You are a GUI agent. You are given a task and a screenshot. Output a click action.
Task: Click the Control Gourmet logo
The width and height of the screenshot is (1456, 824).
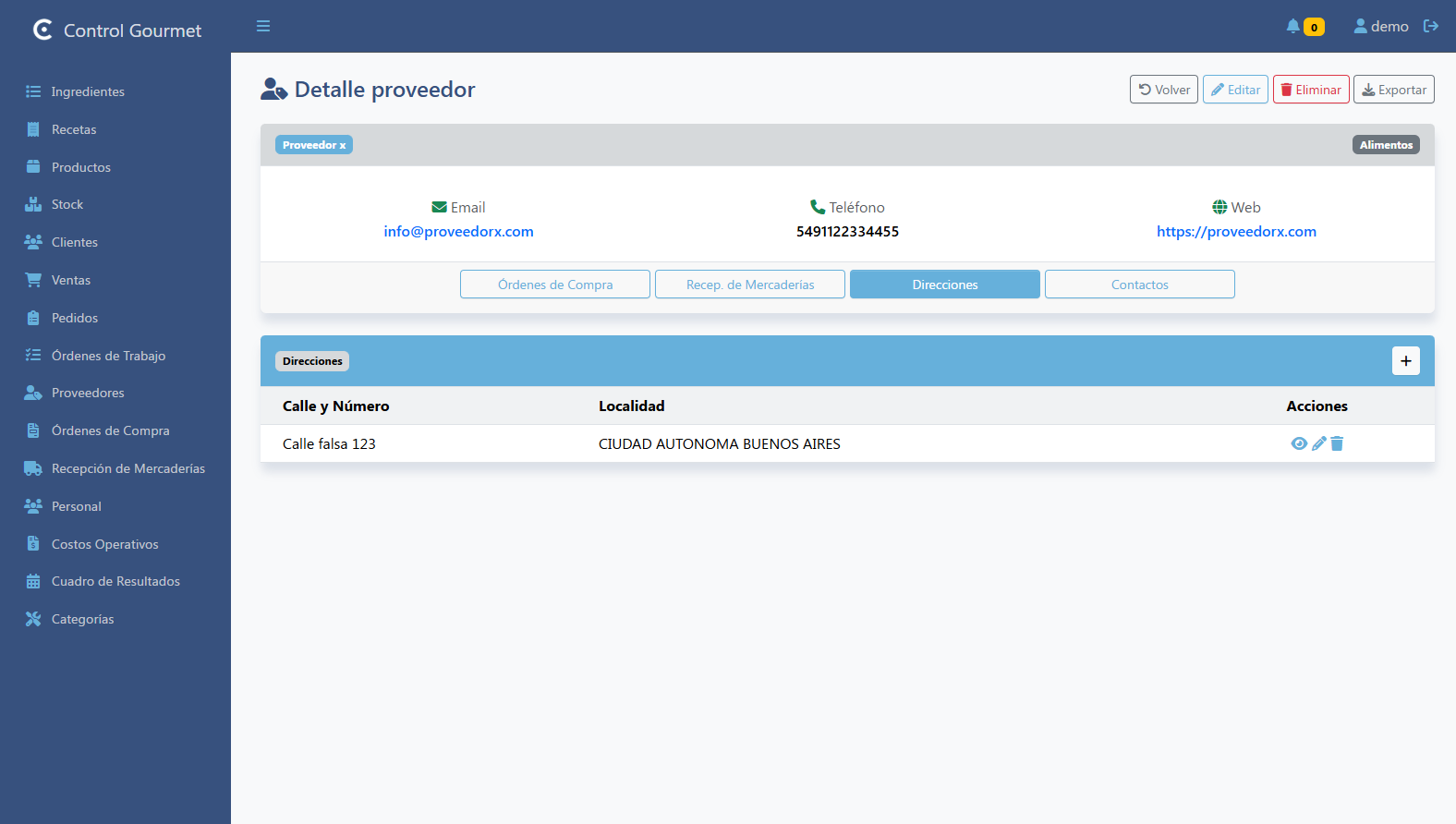tap(116, 30)
